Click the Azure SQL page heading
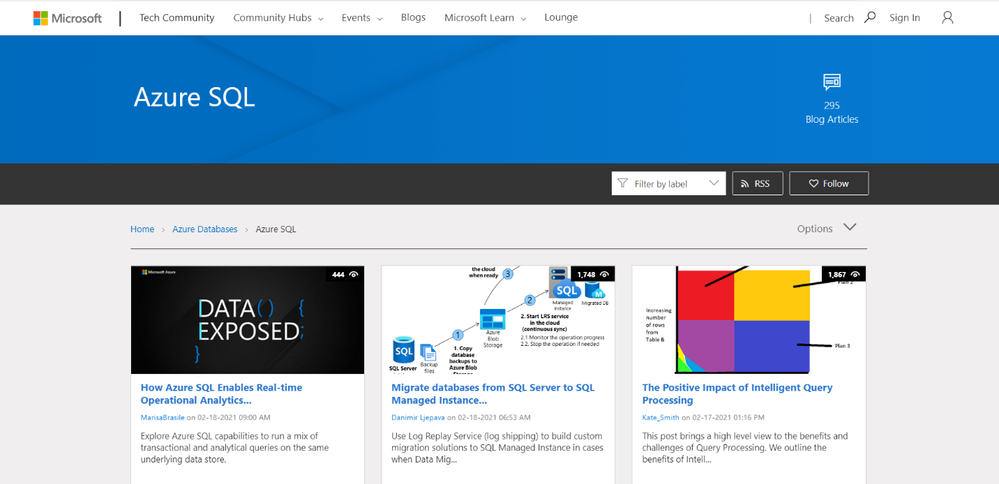The image size is (999, 484). coord(194,98)
